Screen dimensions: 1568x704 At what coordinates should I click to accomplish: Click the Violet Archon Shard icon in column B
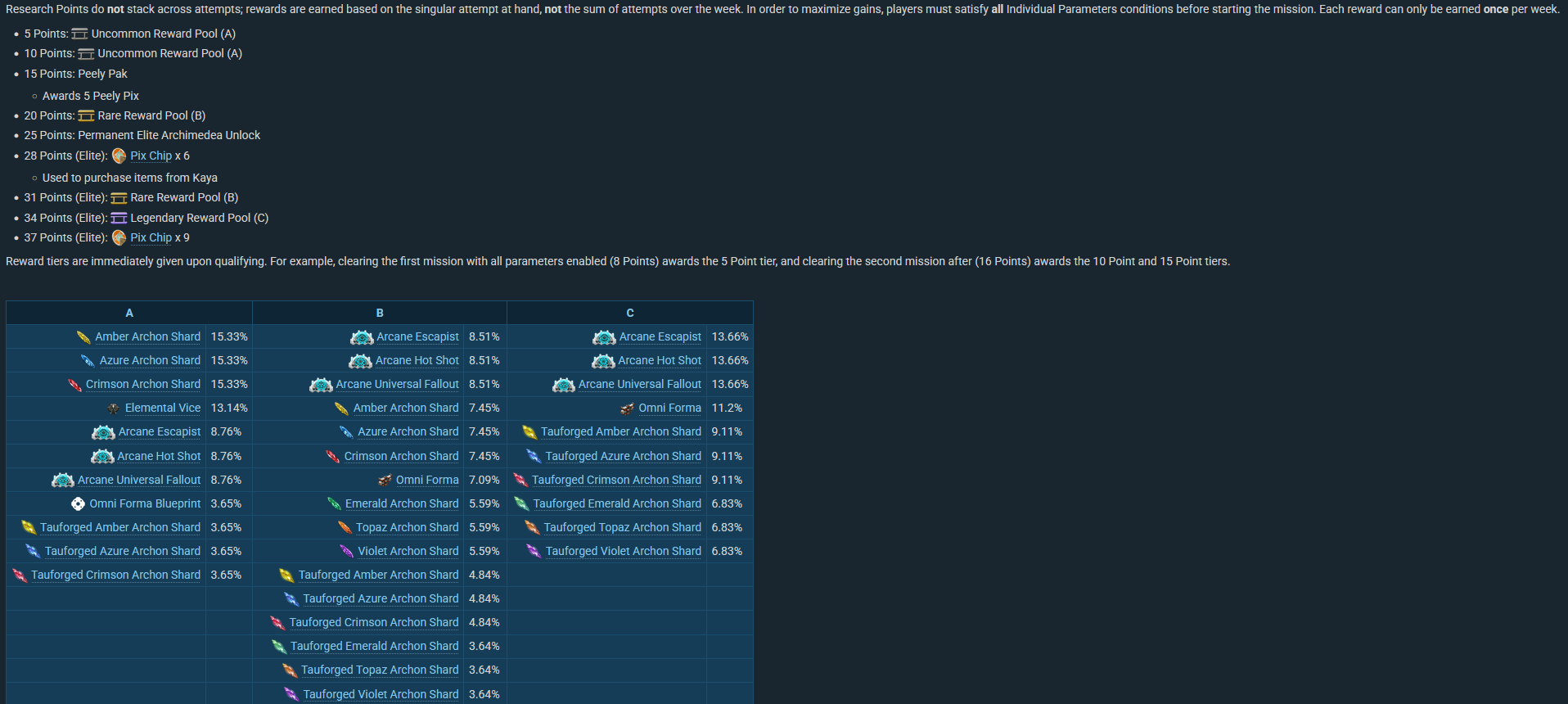[x=346, y=552]
